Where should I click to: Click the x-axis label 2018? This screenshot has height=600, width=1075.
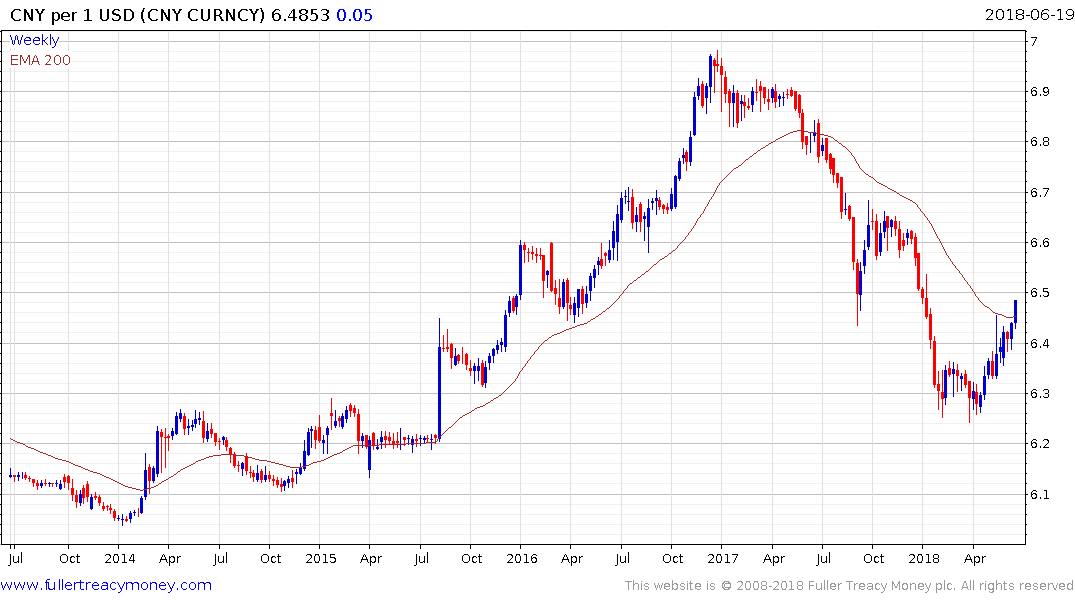click(923, 558)
